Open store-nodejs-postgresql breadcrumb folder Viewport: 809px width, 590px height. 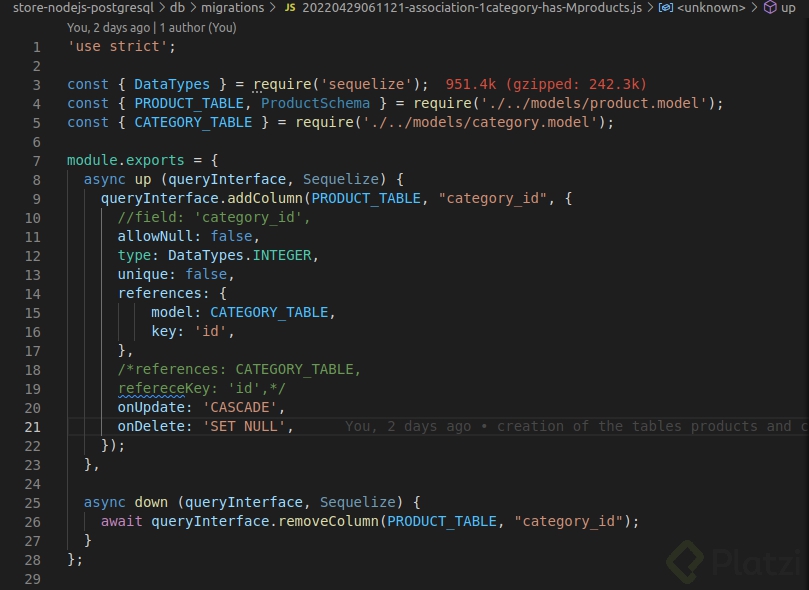[83, 8]
